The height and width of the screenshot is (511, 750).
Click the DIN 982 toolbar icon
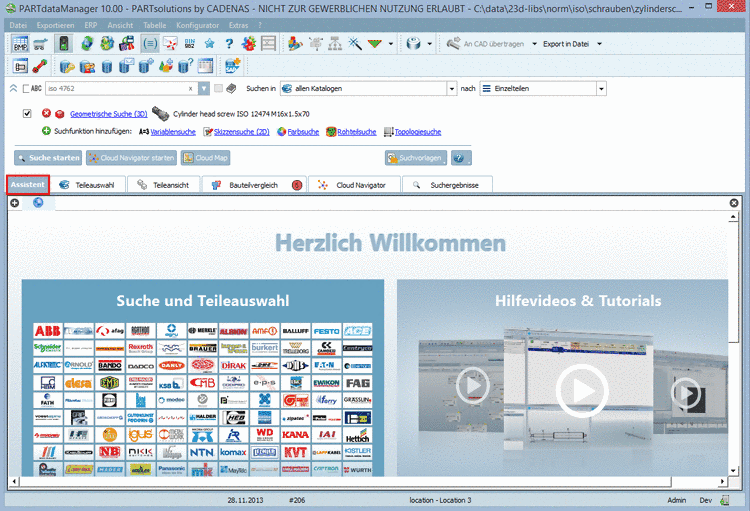point(189,44)
